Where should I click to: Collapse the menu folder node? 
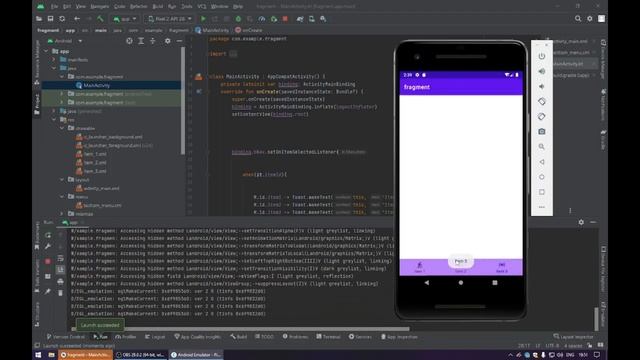pos(62,197)
